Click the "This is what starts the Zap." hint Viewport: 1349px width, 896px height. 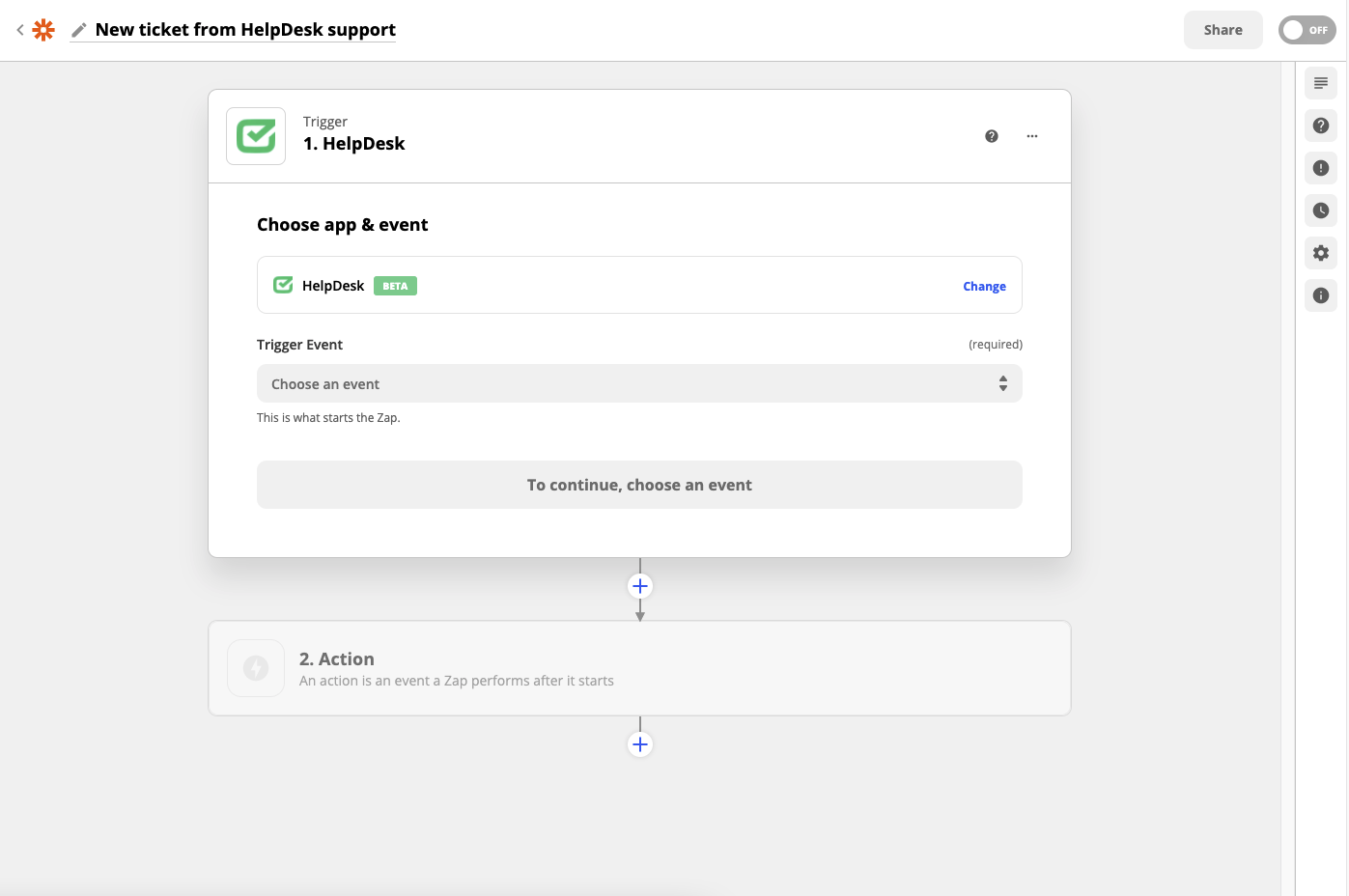coord(328,418)
